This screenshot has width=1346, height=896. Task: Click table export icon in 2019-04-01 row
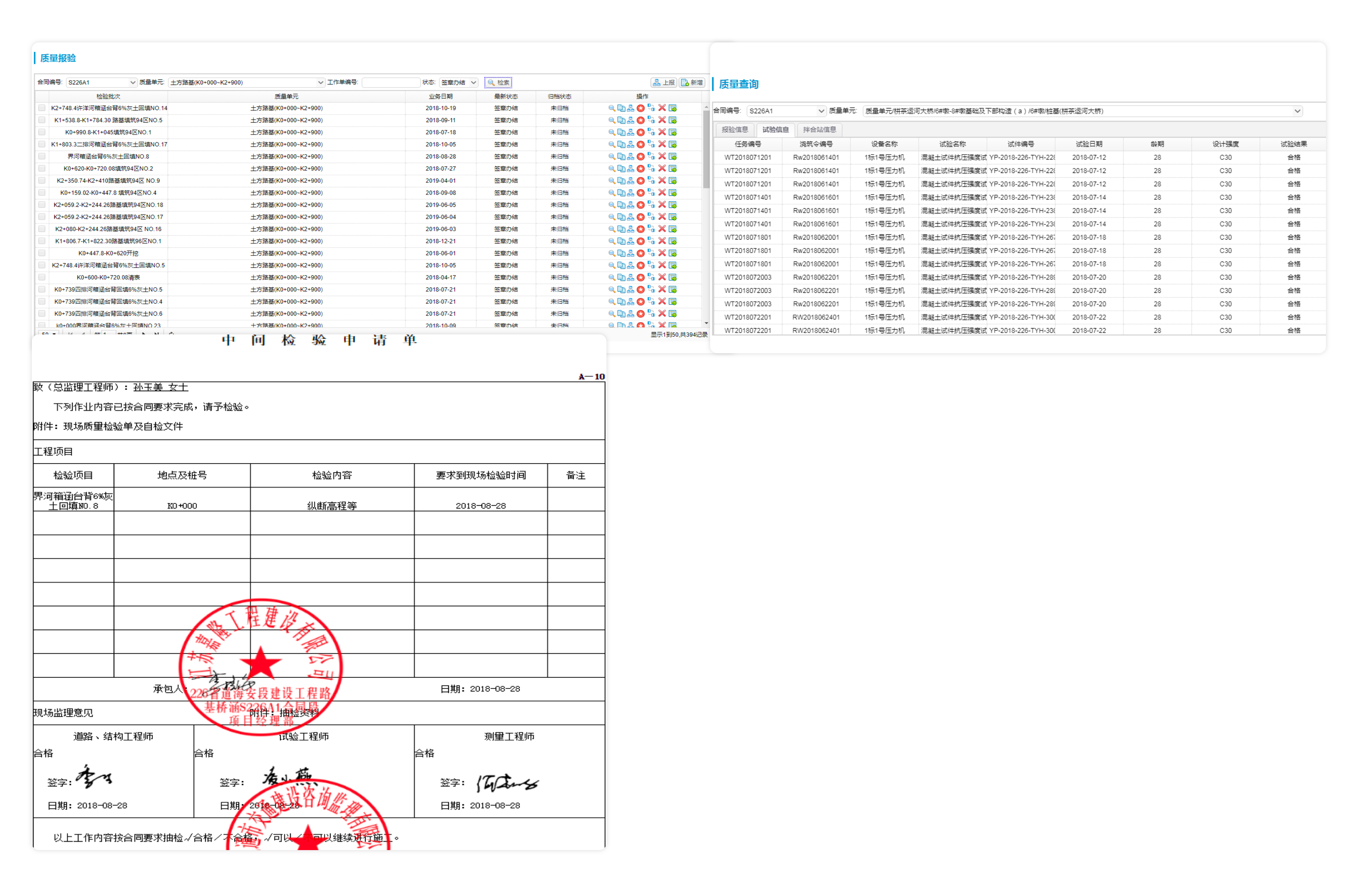click(x=673, y=181)
